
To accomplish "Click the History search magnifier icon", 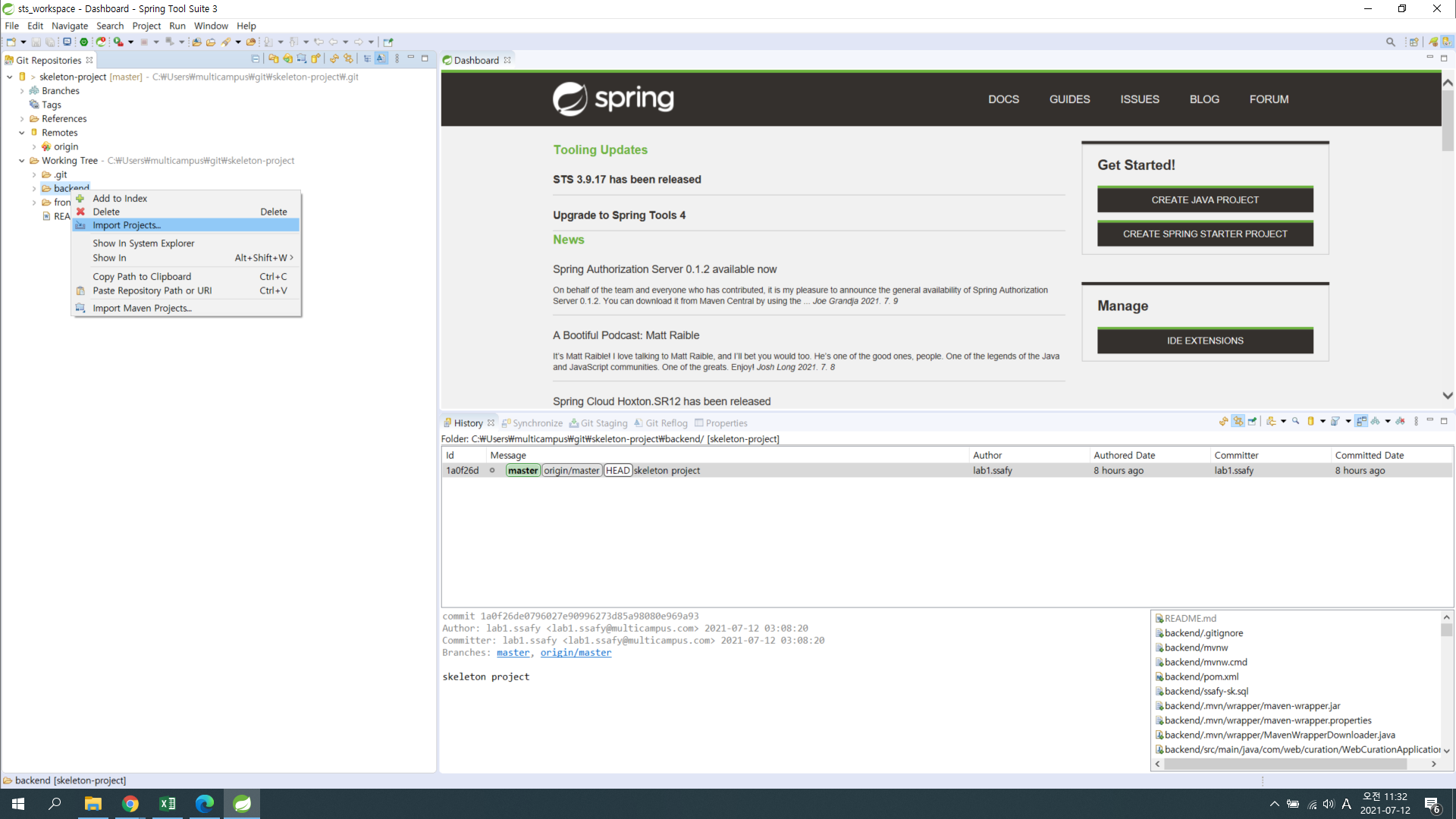I will tap(1296, 421).
